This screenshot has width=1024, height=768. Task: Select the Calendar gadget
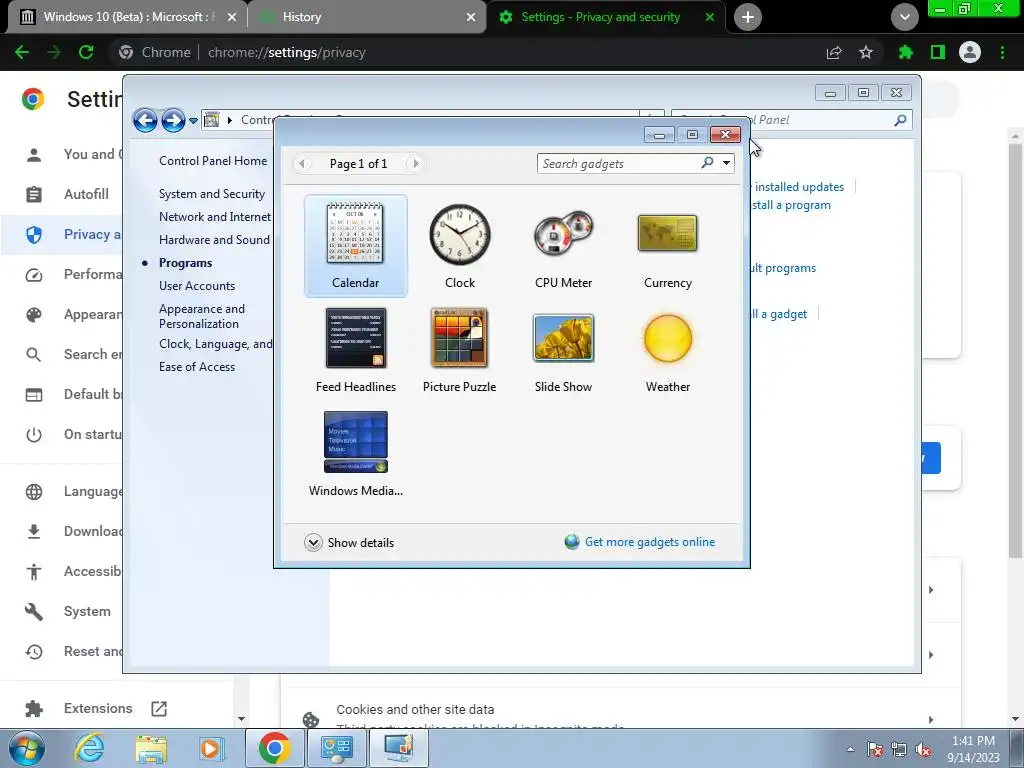[x=356, y=246]
